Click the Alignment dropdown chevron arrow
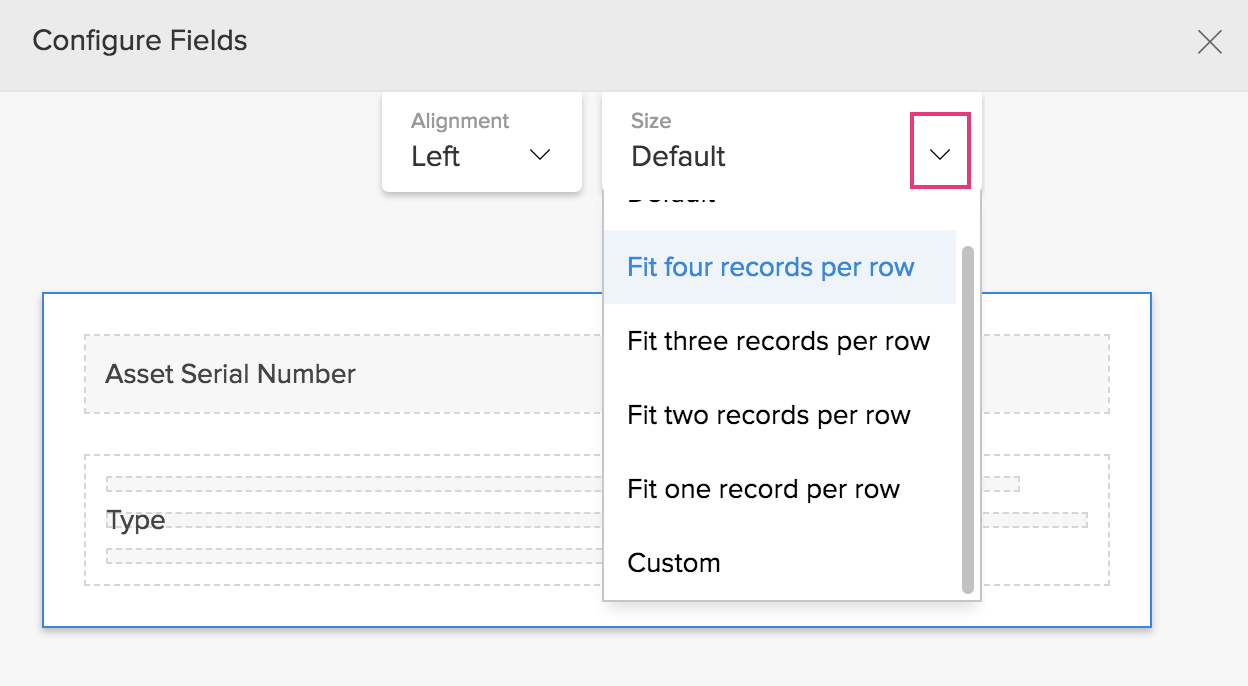The height and width of the screenshot is (686, 1248). pyautogui.click(x=540, y=155)
